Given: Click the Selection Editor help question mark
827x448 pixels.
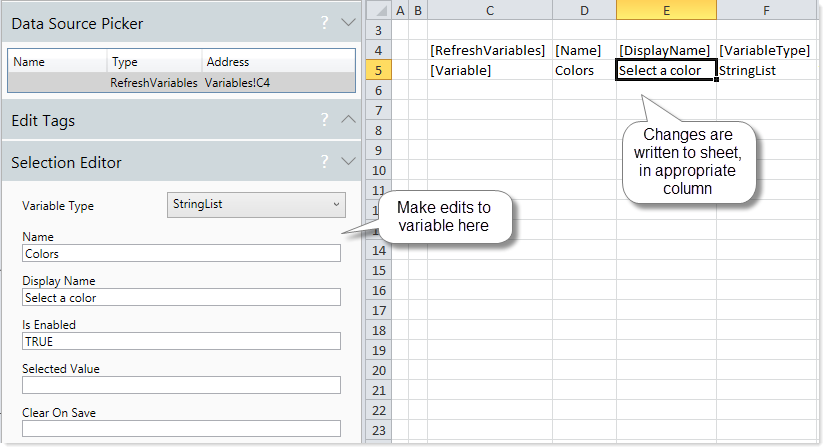Looking at the screenshot, I should [324, 161].
